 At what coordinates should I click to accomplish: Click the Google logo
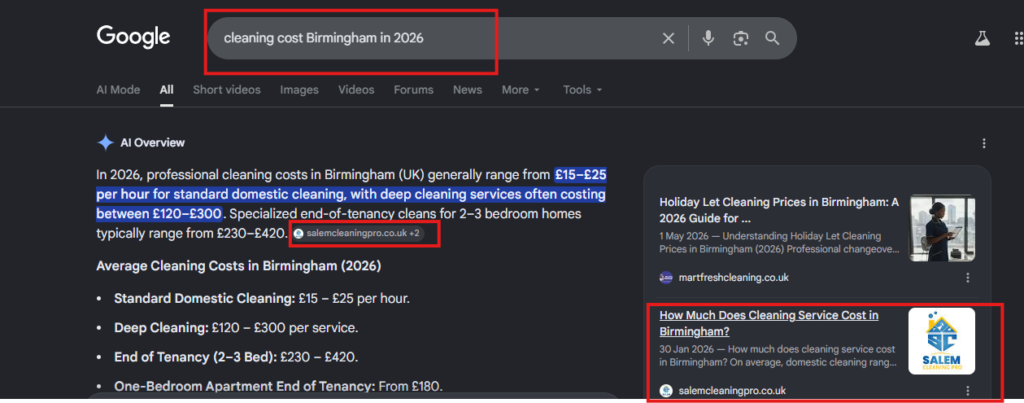[133, 37]
